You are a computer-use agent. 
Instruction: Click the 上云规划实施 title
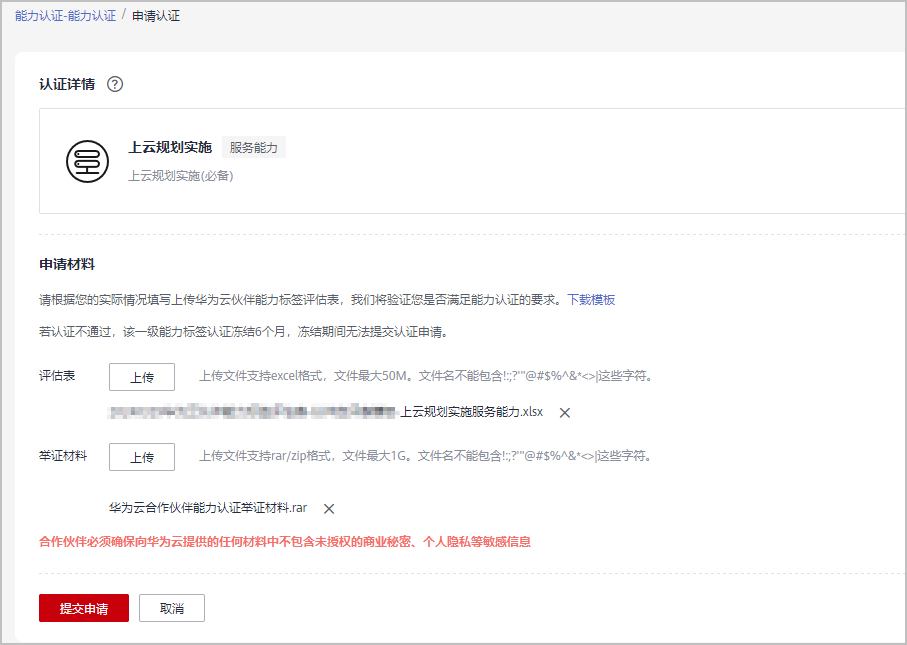(170, 148)
